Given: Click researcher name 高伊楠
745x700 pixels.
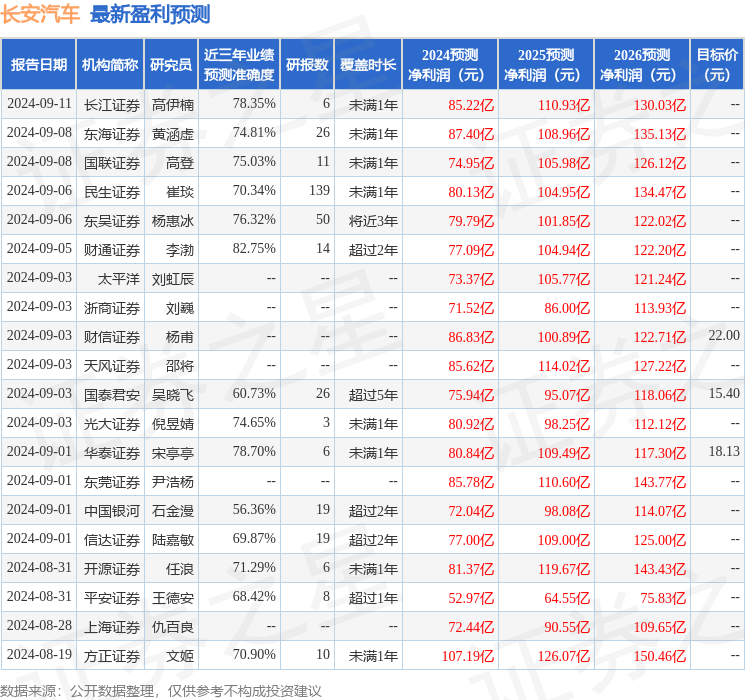Looking at the screenshot, I should (173, 105).
